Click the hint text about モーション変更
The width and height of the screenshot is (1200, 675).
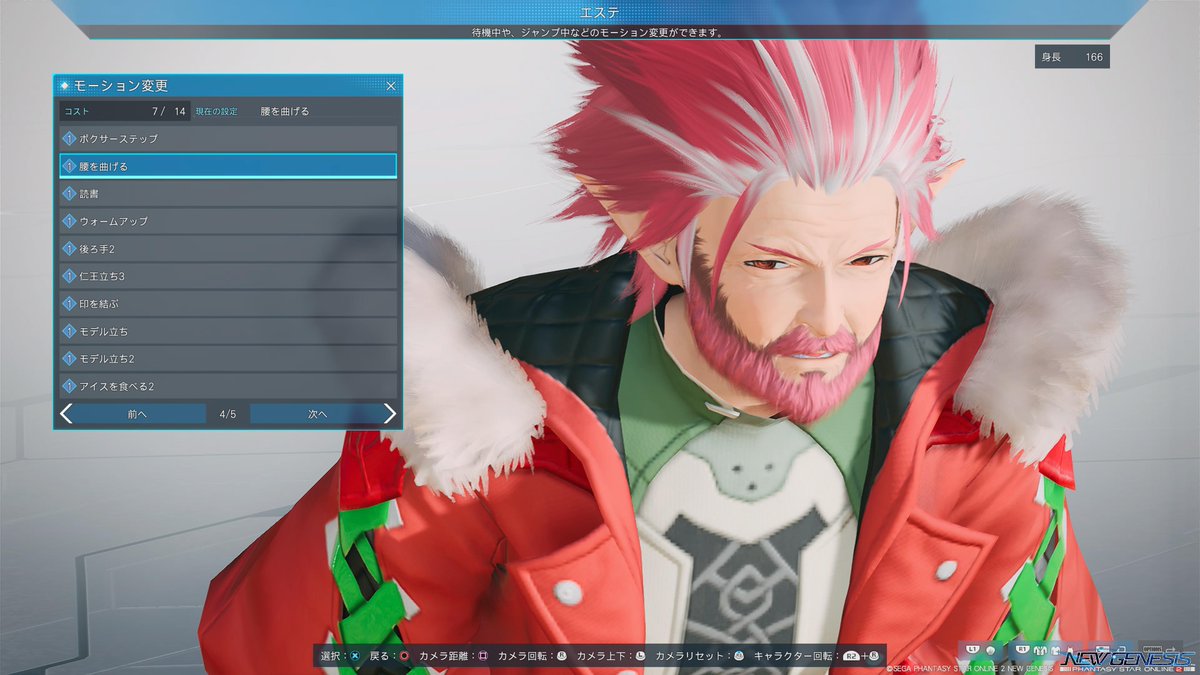click(x=598, y=32)
